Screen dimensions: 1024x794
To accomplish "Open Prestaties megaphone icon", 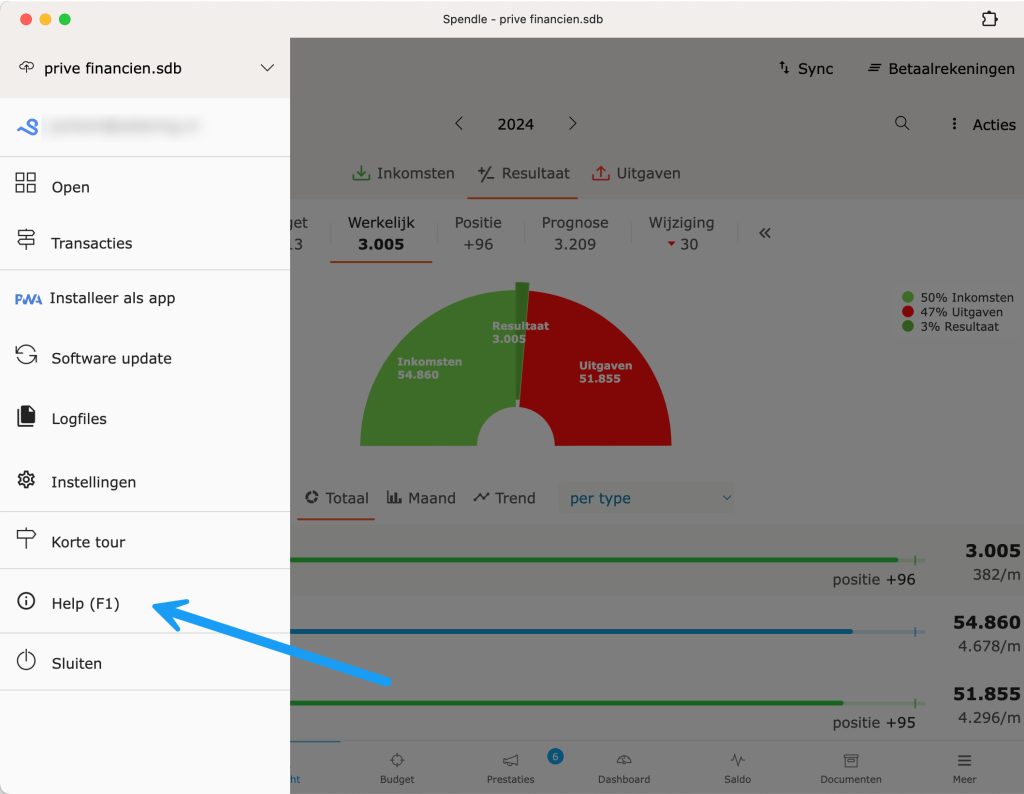I will tap(511, 761).
